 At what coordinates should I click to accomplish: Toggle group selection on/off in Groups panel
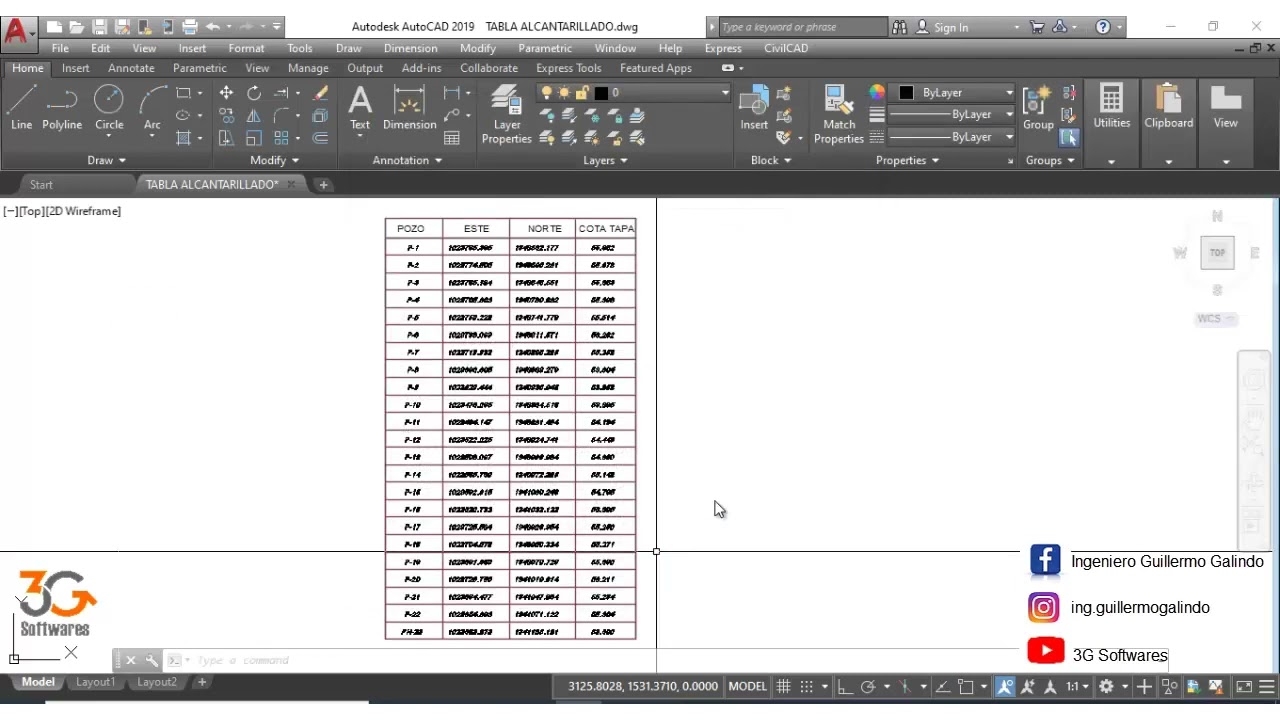point(1069,137)
